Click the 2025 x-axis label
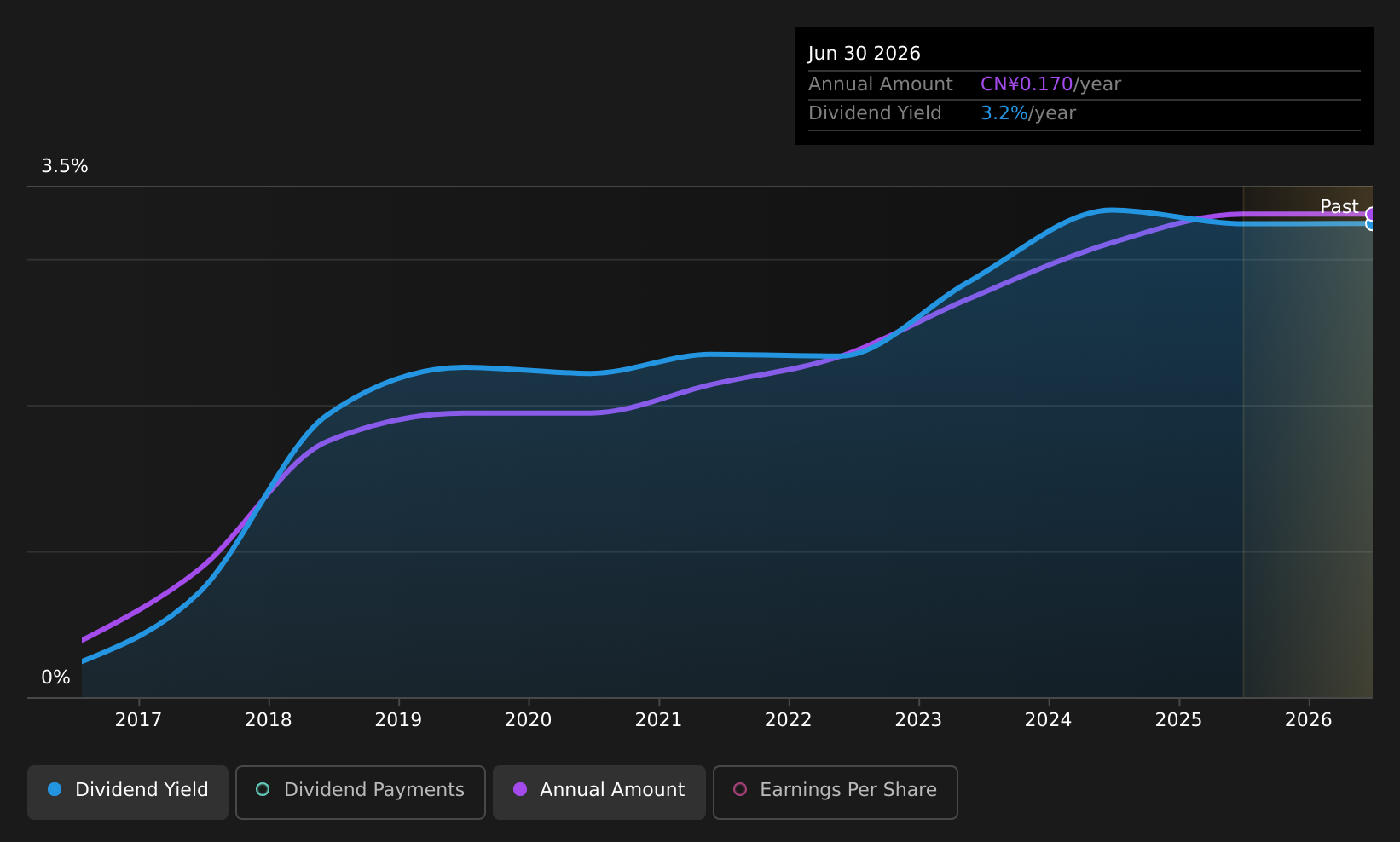The image size is (1400, 842). tap(1178, 720)
